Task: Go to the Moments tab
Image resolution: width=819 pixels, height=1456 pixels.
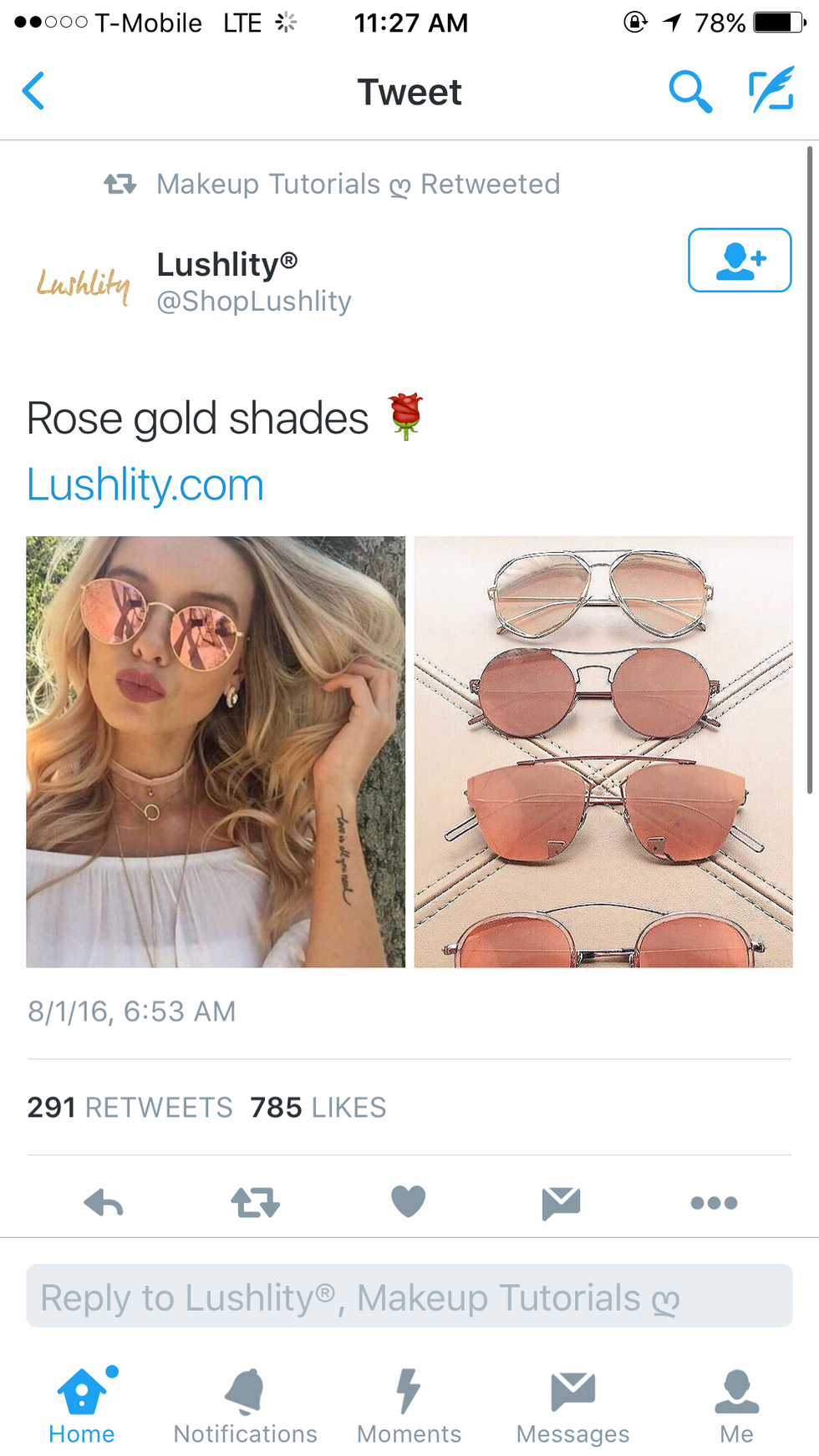Action: point(409,1406)
